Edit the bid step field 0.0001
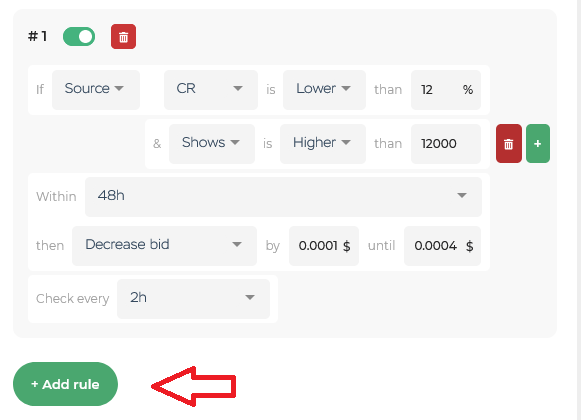The height and width of the screenshot is (420, 581). [323, 246]
